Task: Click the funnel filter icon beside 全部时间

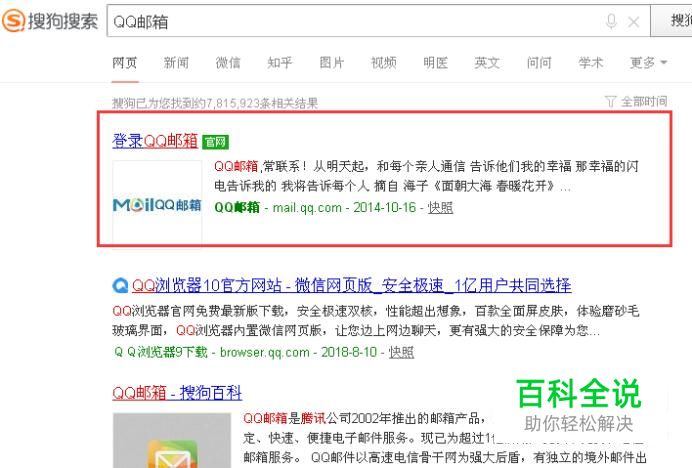Action: tap(611, 102)
